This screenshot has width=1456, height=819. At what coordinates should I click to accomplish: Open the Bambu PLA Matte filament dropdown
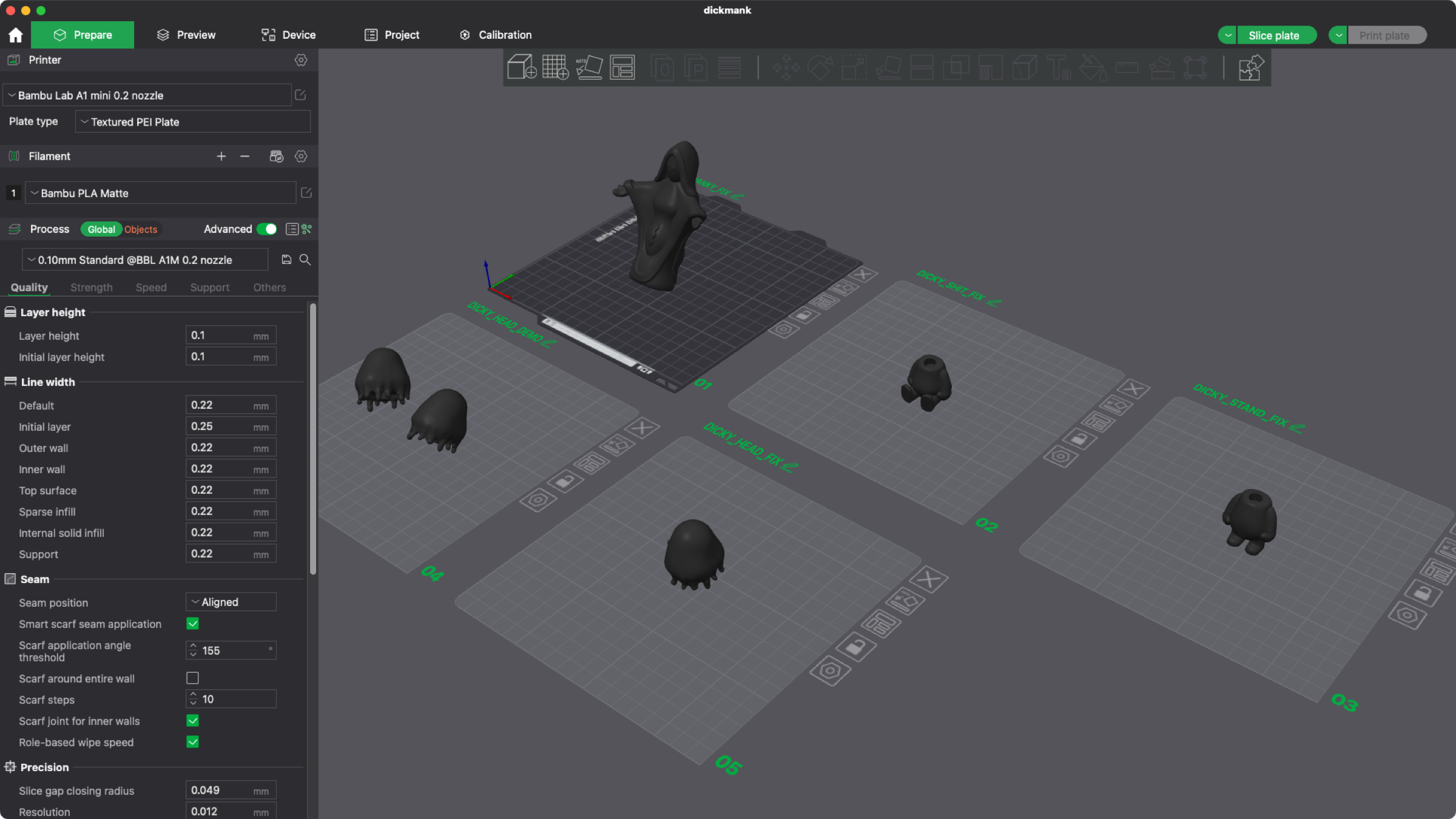161,193
